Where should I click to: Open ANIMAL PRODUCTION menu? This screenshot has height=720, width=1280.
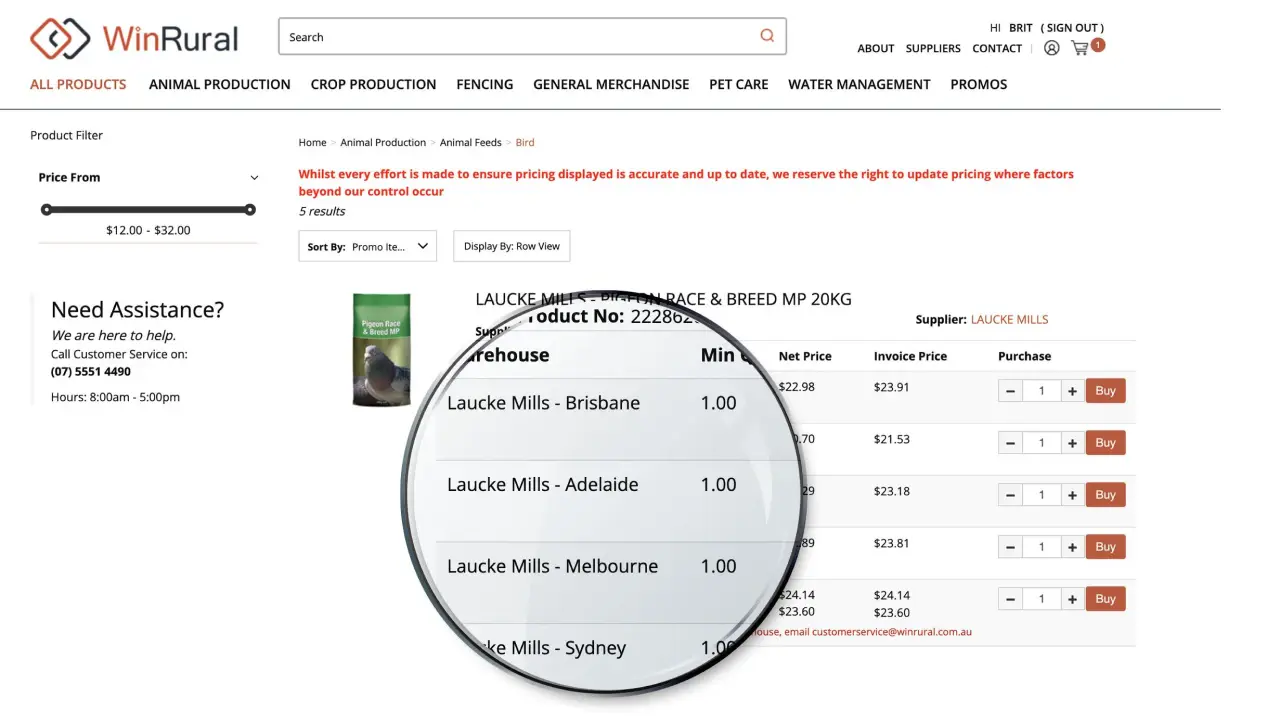tap(220, 84)
